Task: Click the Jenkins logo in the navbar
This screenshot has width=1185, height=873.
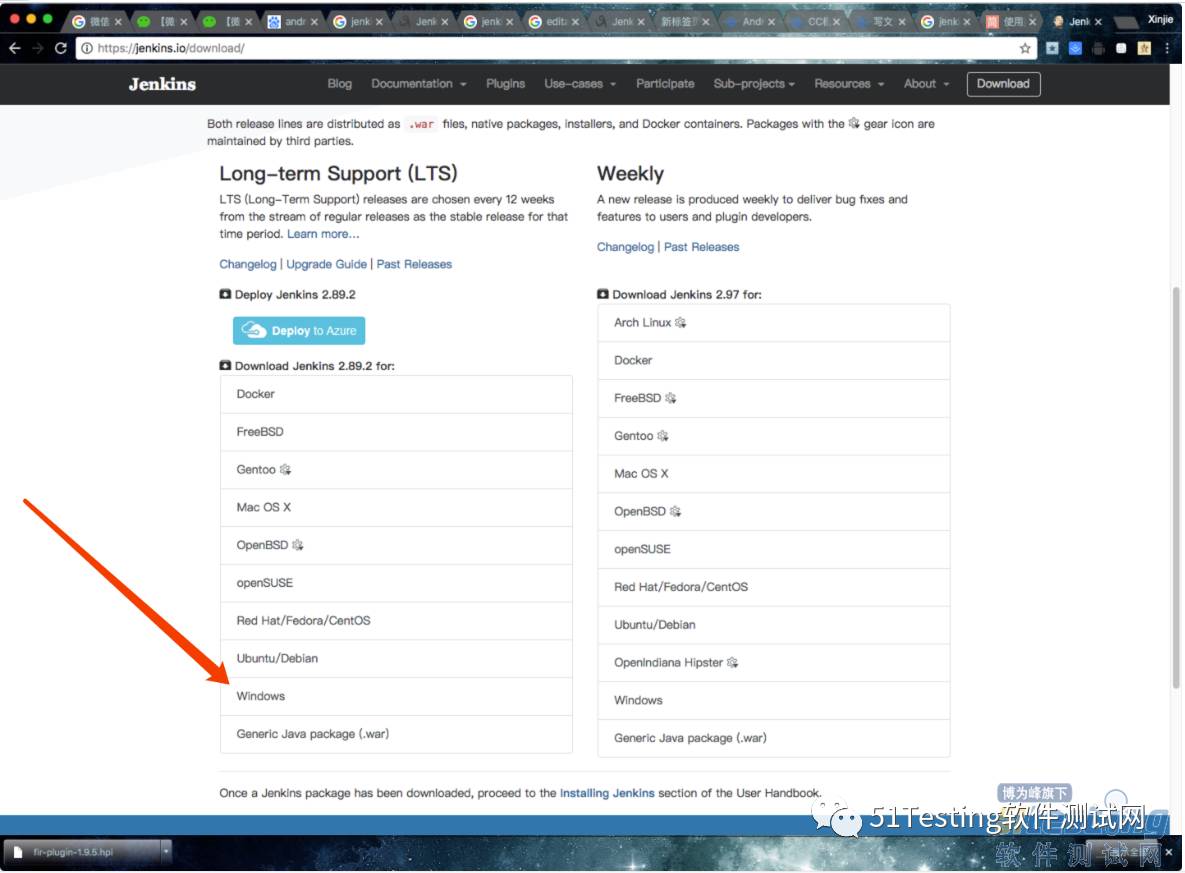Action: [x=162, y=84]
